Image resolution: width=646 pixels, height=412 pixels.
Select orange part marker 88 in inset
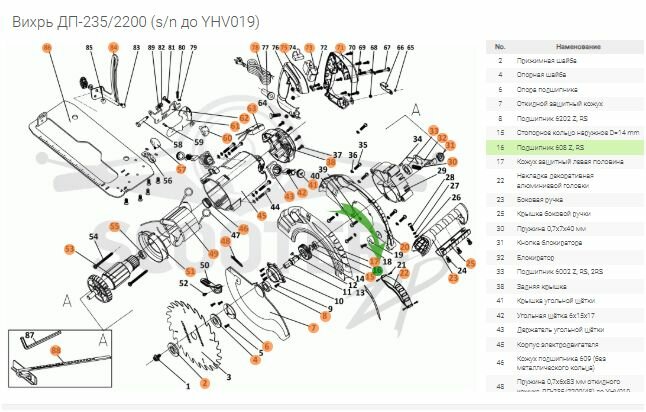coord(56,351)
